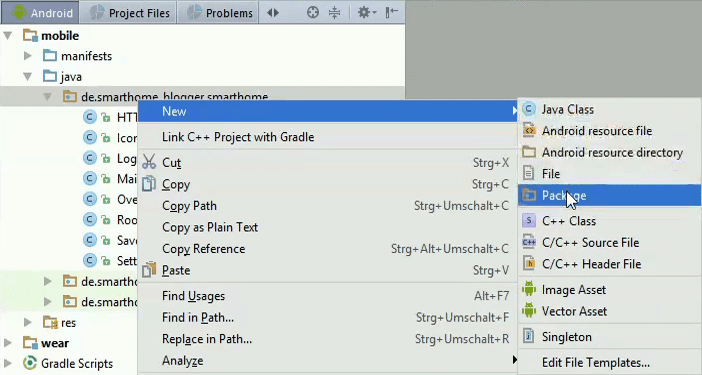Expand the manifests folder
Image resolution: width=702 pixels, height=375 pixels.
[28, 56]
